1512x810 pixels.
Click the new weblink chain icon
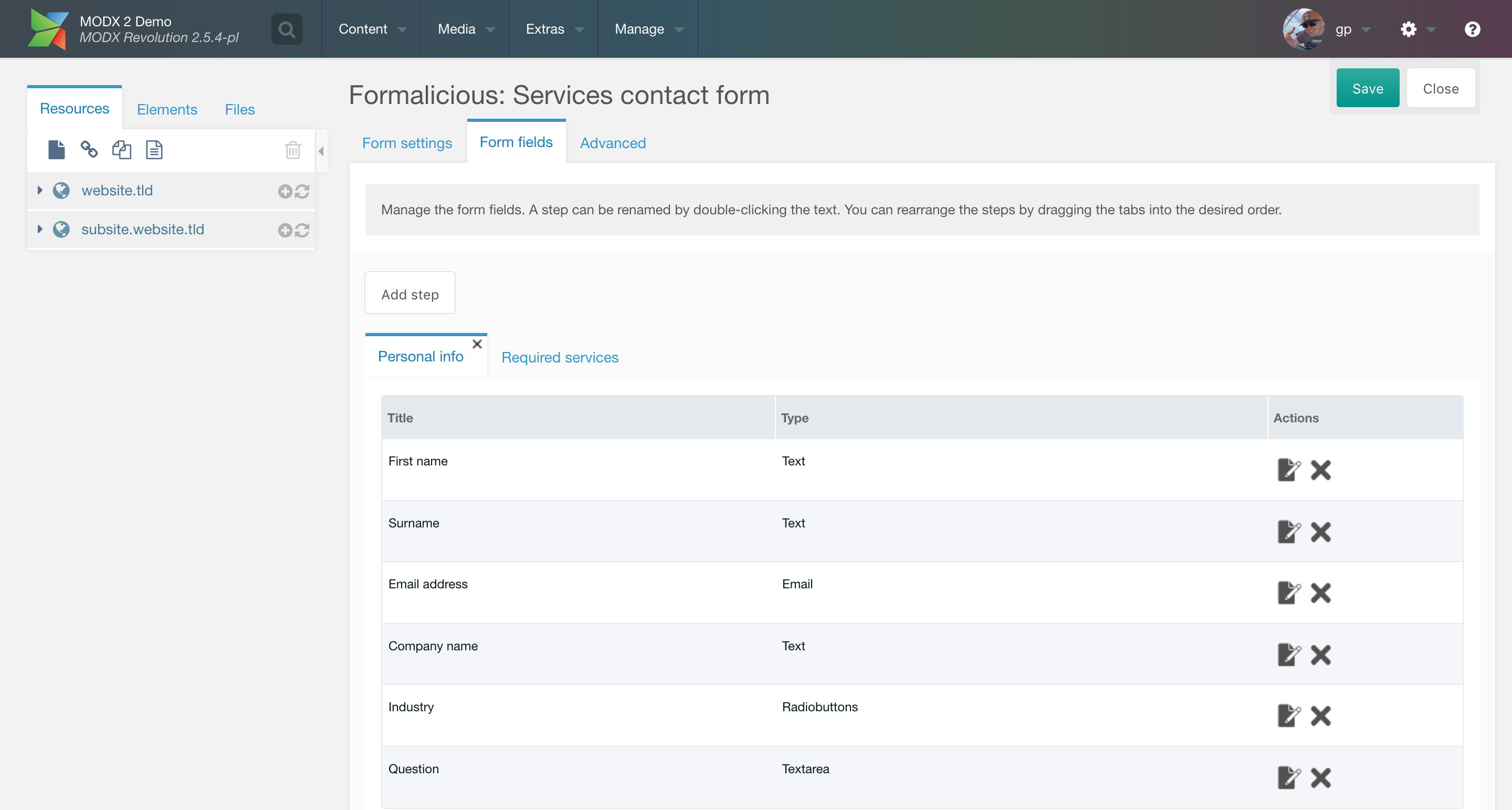(x=89, y=150)
